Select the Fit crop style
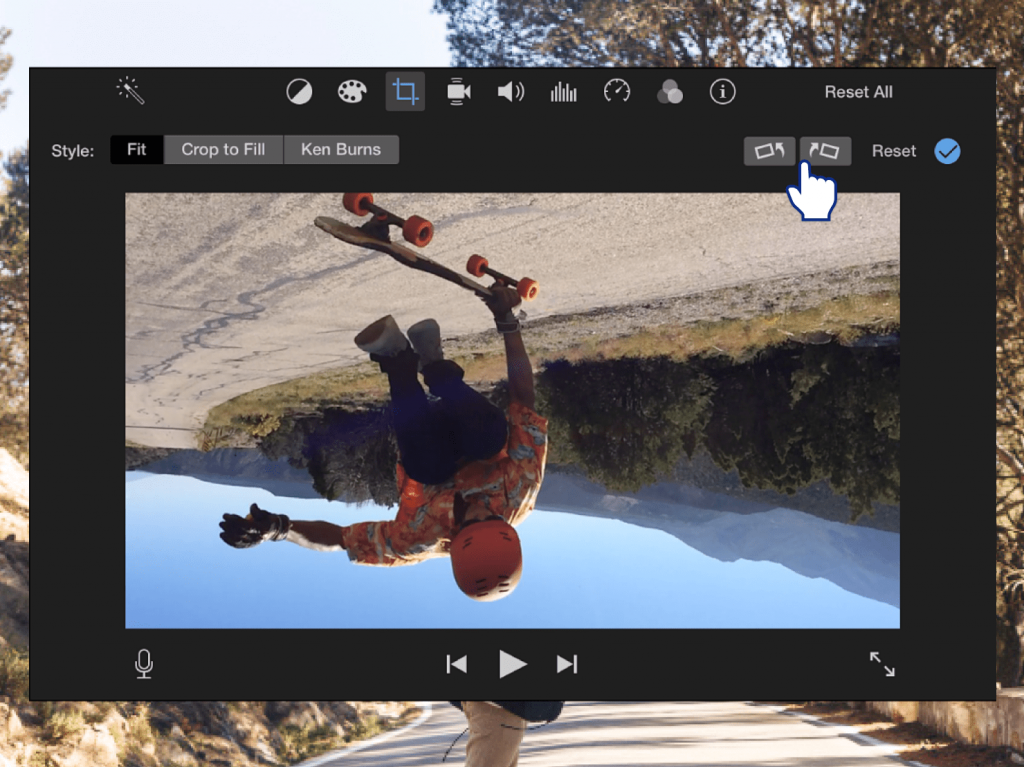The width and height of the screenshot is (1024, 767). [137, 150]
